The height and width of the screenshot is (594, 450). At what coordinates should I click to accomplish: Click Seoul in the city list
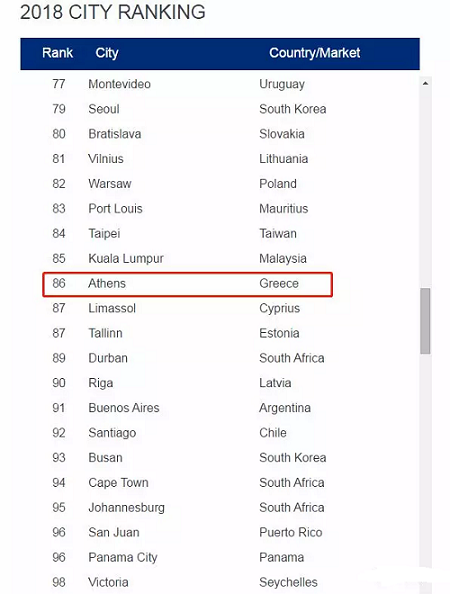click(104, 109)
